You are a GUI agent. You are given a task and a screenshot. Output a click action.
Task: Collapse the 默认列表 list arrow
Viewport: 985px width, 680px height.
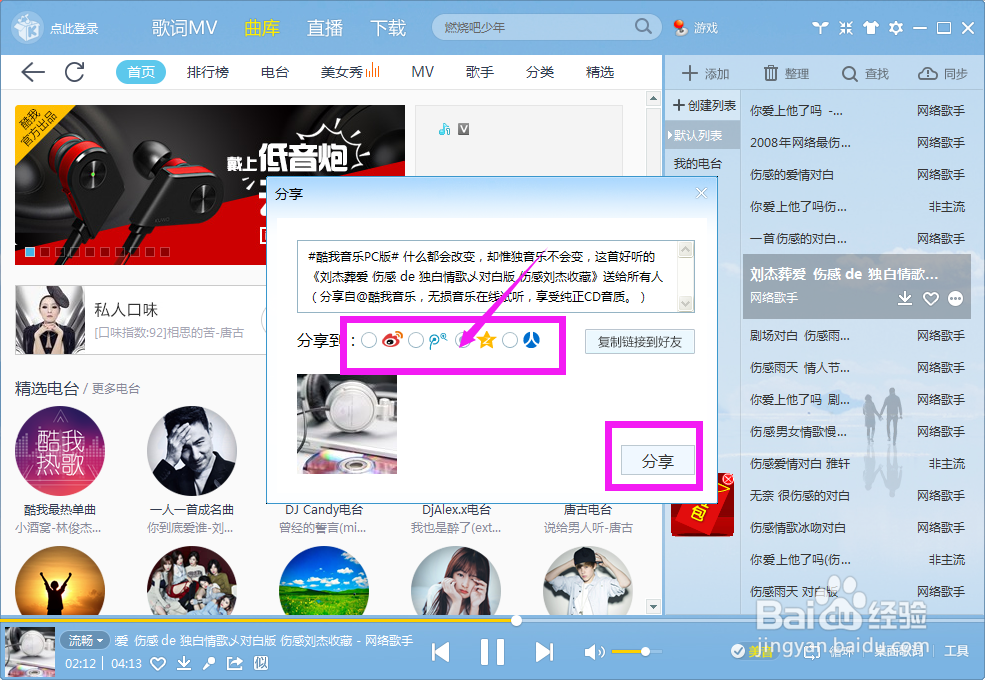[x=670, y=135]
